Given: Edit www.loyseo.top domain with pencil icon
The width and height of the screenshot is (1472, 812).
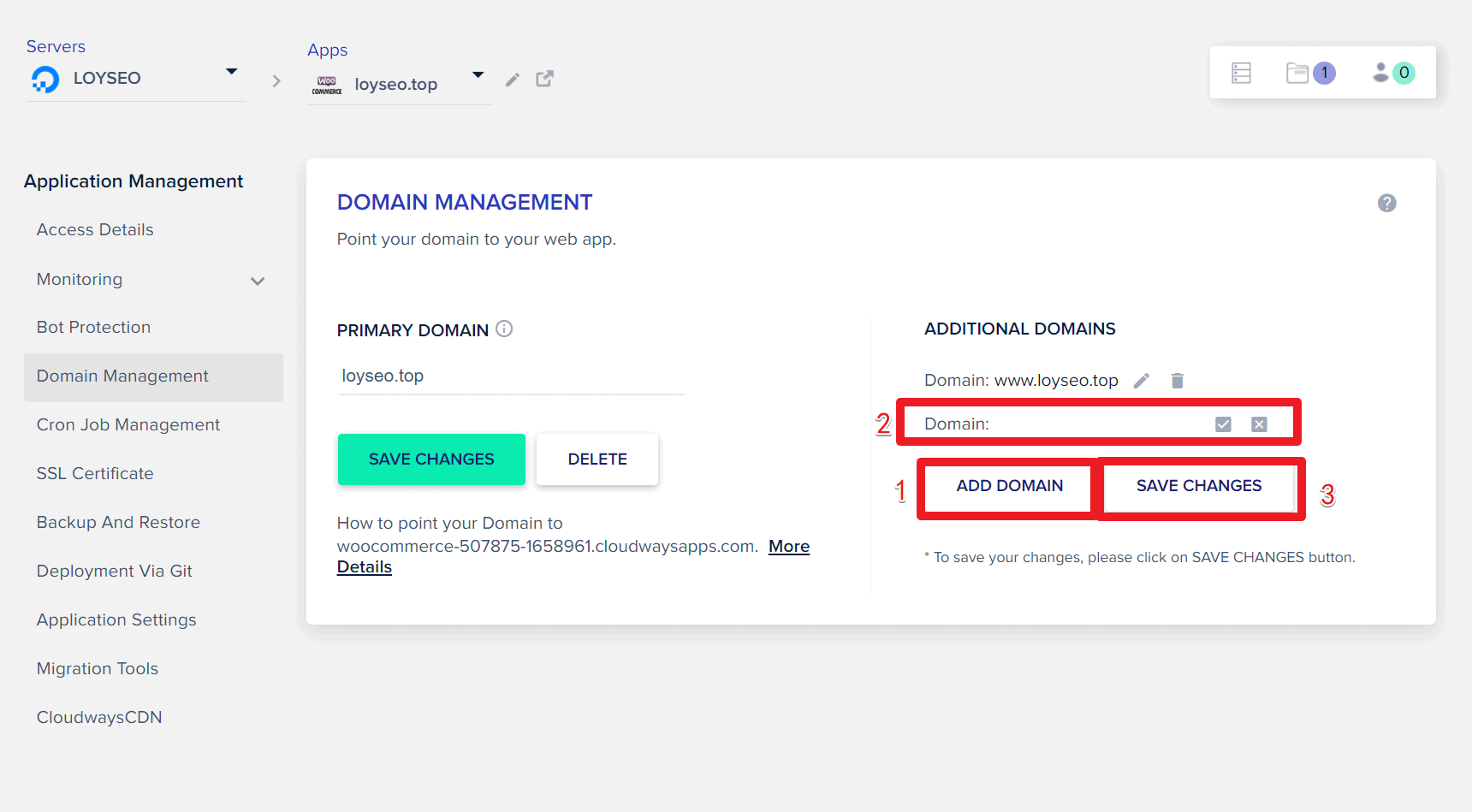Looking at the screenshot, I should pos(1142,381).
